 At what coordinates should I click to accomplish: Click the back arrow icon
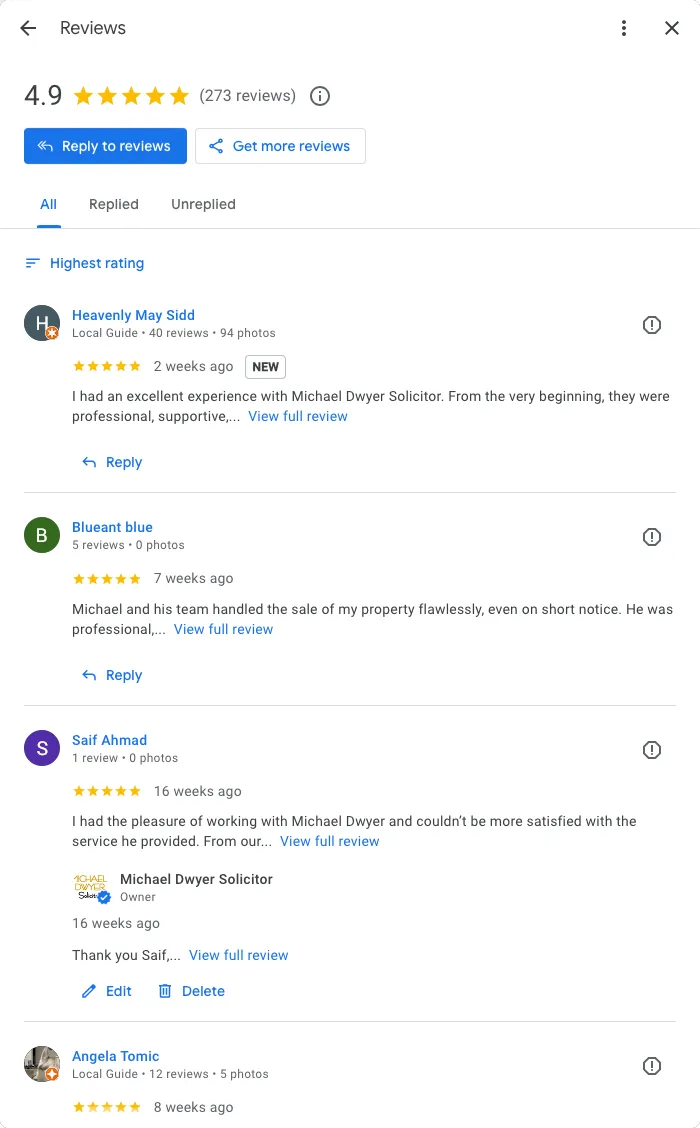[x=28, y=28]
